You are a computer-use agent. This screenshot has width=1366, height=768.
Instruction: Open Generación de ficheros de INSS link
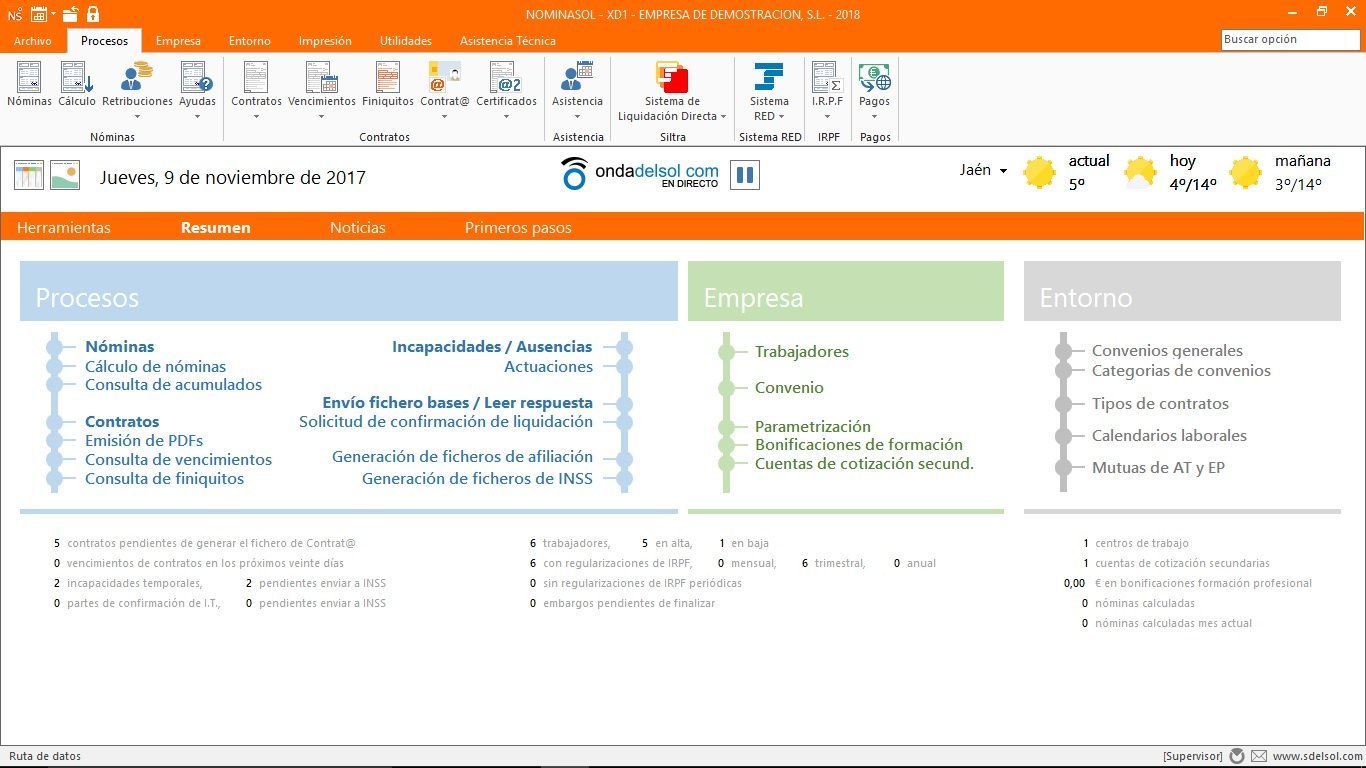[x=477, y=478]
